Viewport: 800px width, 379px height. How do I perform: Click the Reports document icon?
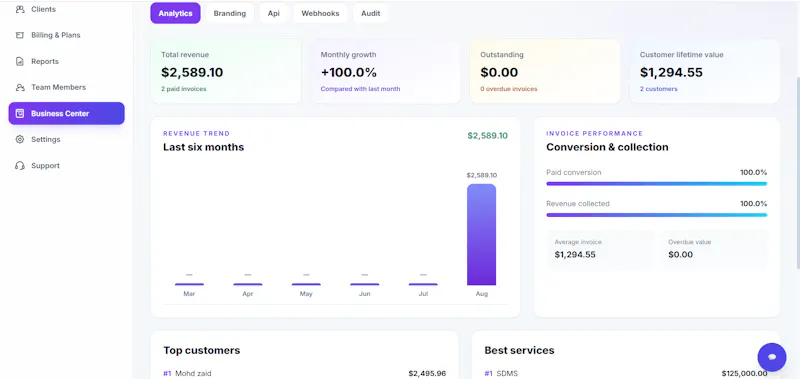(20, 61)
